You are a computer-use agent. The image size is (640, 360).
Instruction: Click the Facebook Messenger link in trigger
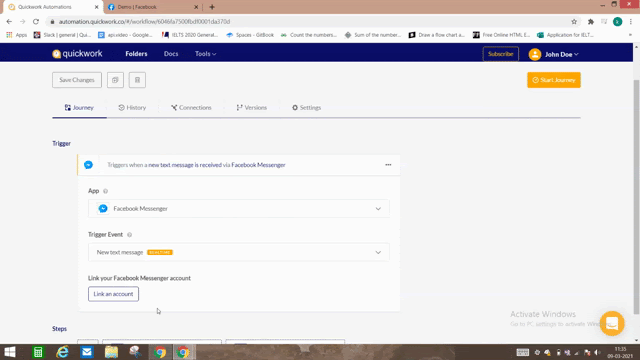258,165
